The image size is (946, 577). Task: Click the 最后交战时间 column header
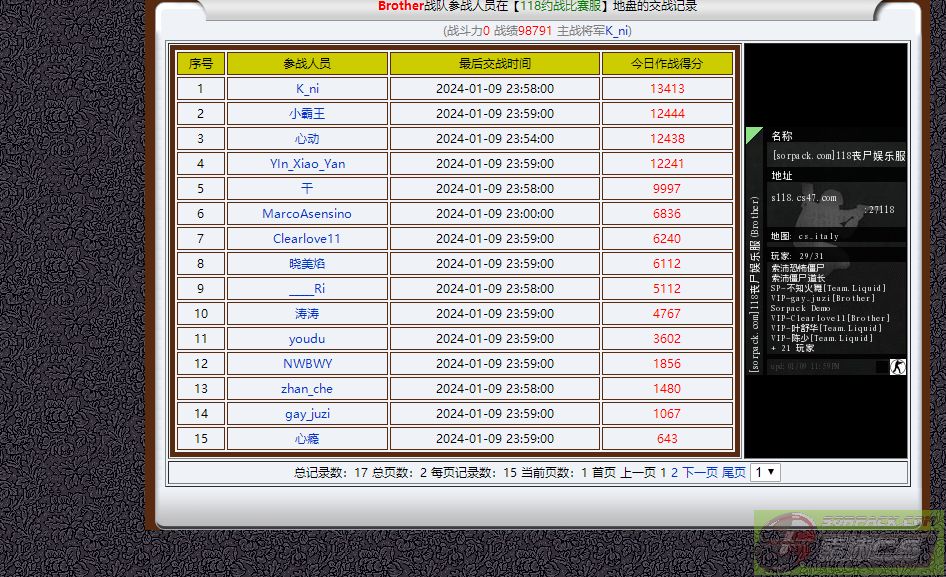[495, 64]
